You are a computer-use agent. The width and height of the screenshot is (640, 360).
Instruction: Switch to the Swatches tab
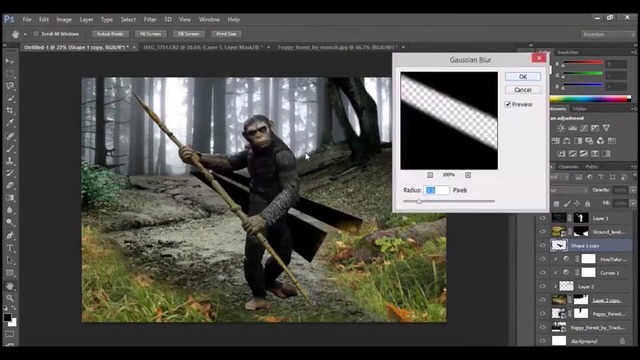568,52
